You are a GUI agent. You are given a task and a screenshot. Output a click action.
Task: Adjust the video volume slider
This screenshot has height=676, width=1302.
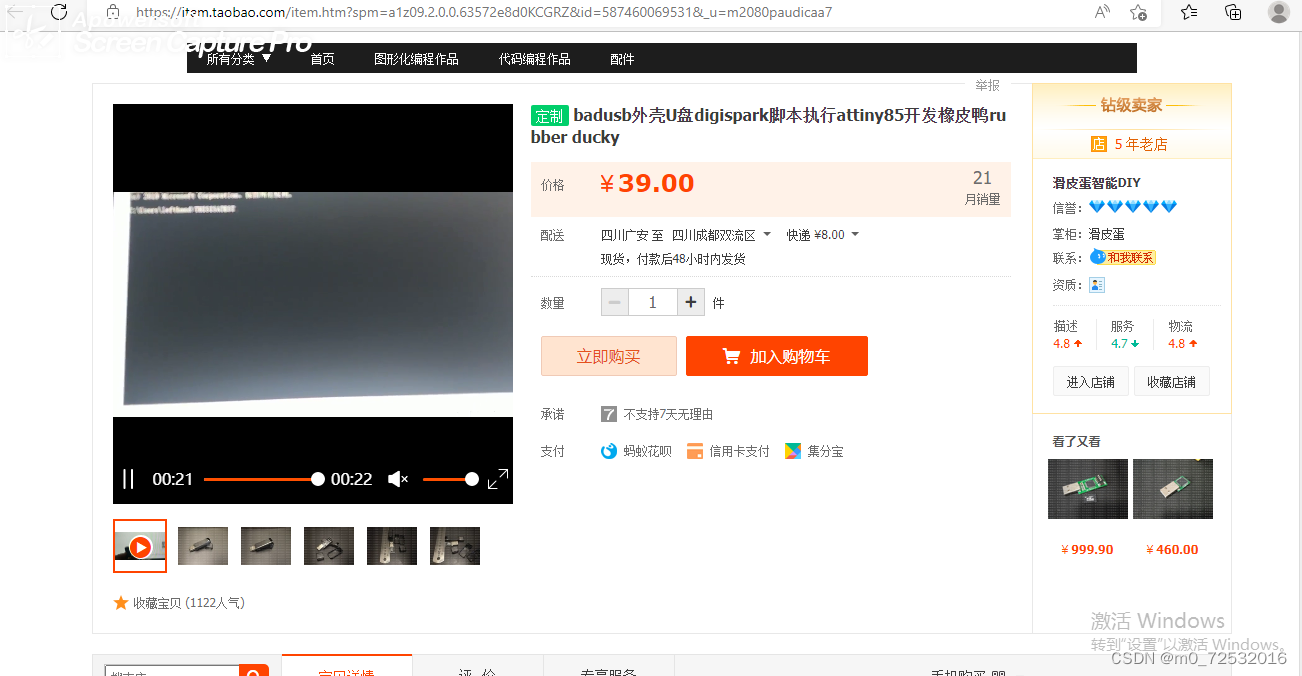pos(451,479)
